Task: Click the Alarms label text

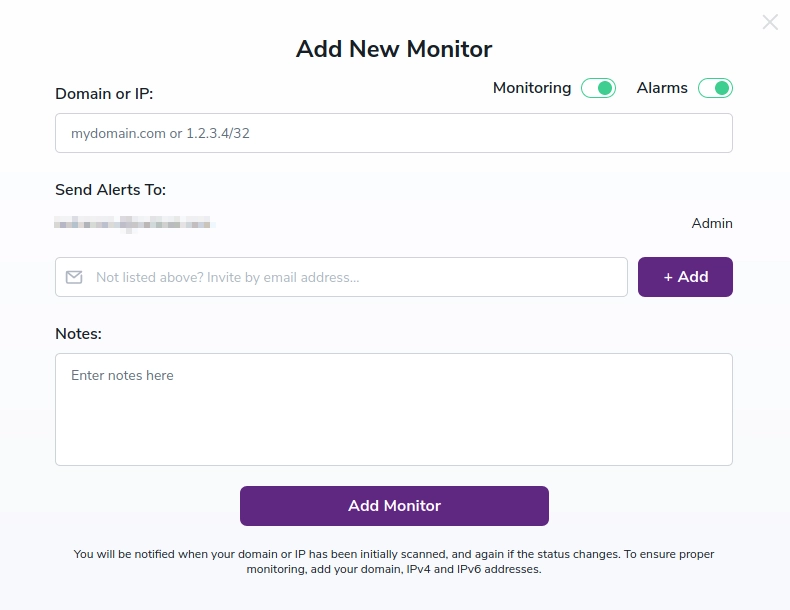Action: (662, 88)
